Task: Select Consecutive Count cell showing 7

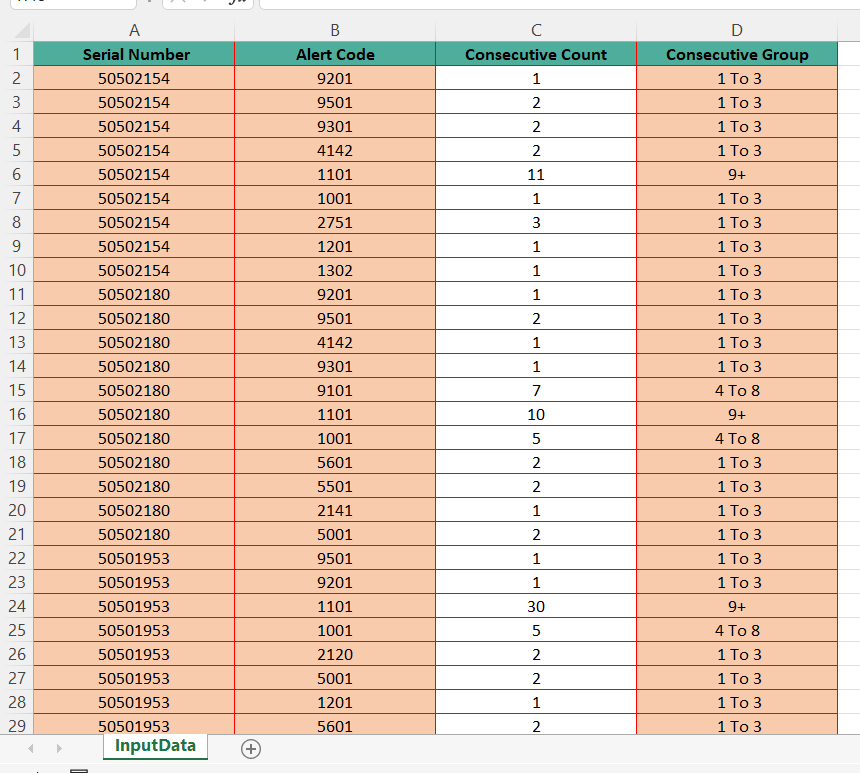Action: tap(536, 391)
